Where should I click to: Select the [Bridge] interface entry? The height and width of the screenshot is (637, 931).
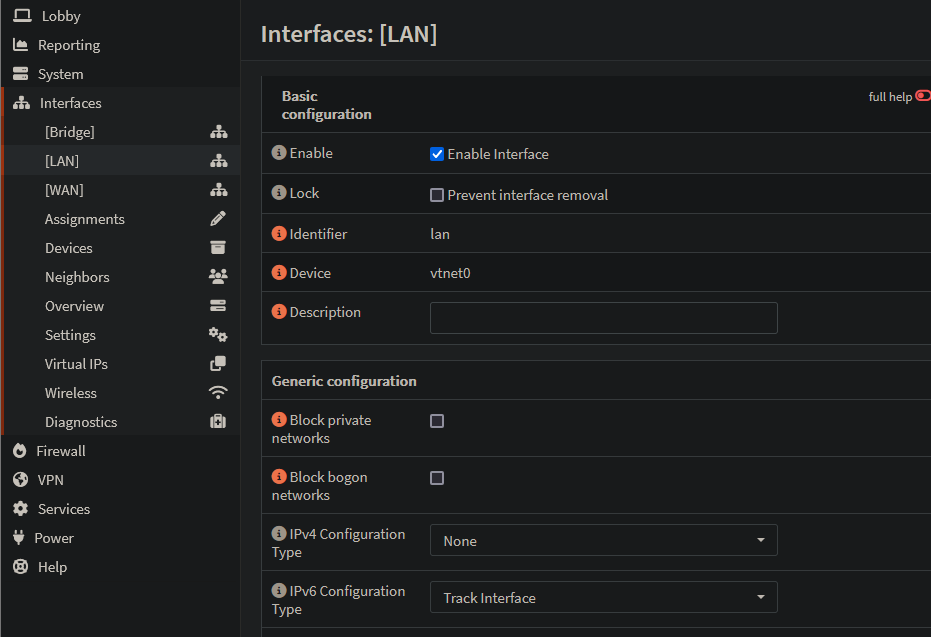click(69, 132)
